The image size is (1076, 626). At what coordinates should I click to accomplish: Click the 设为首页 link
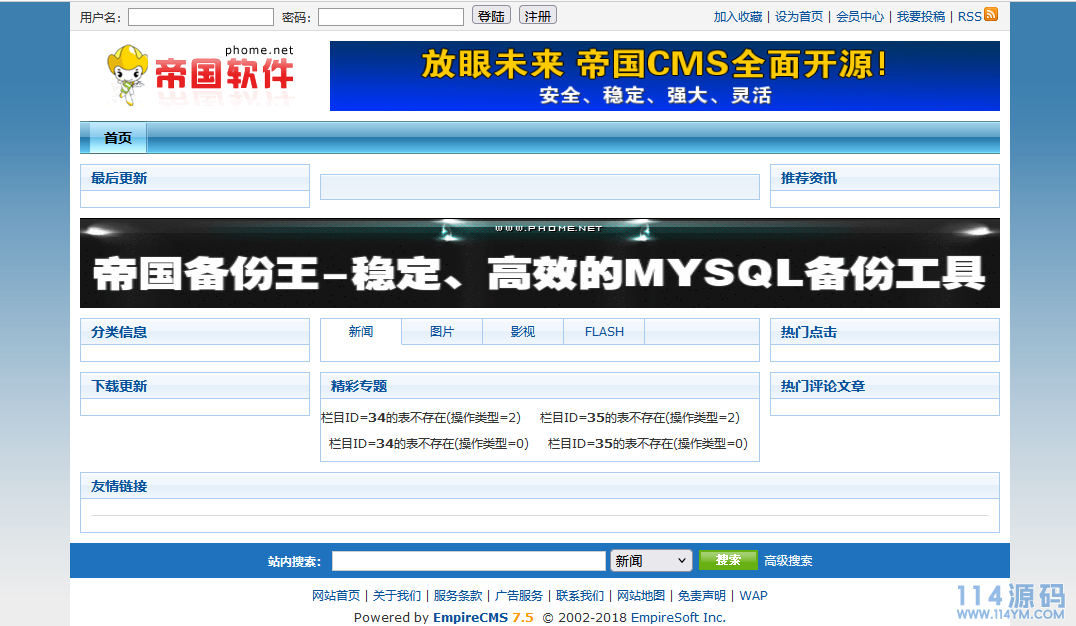click(799, 16)
